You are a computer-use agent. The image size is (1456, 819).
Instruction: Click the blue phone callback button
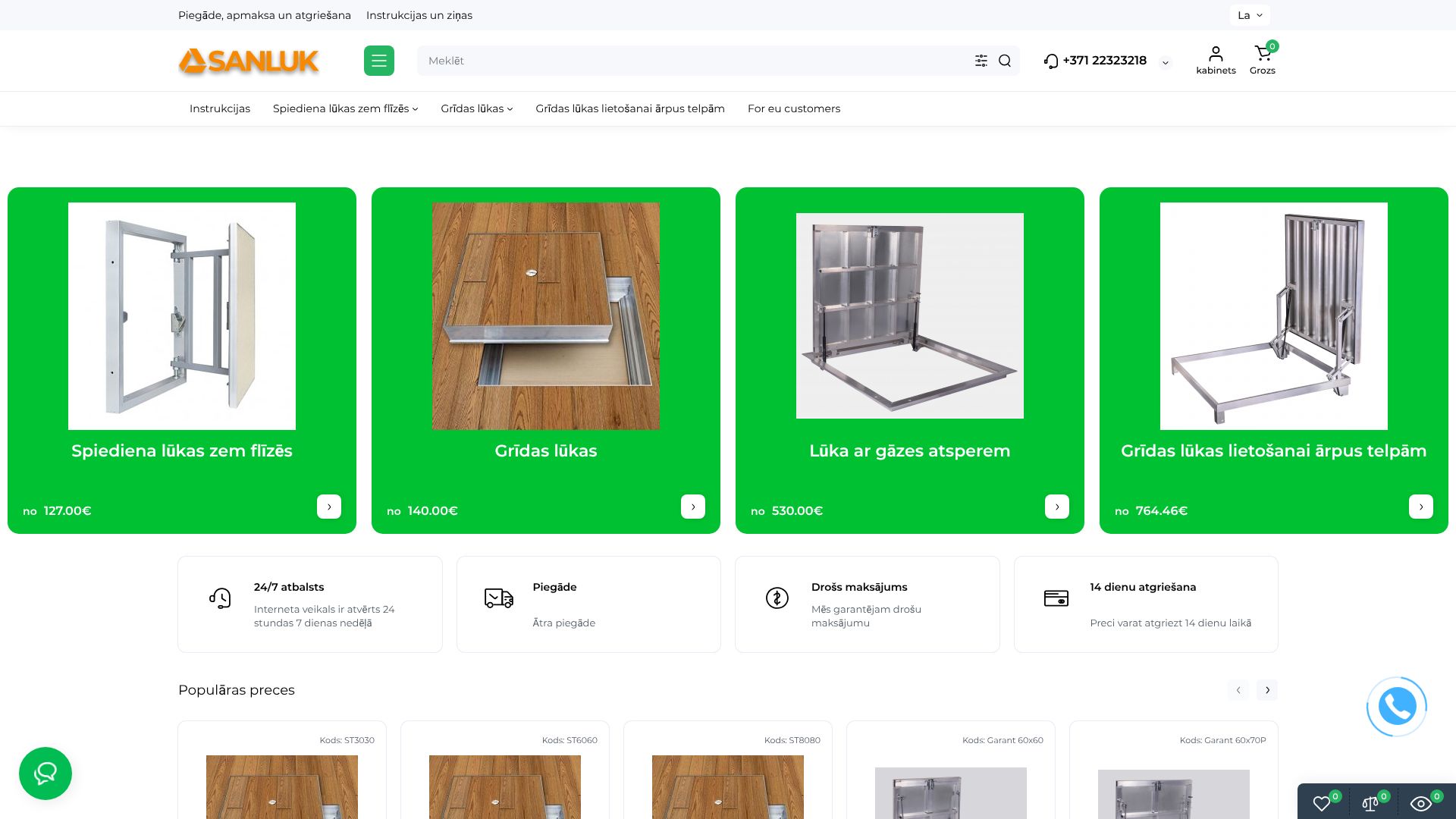[x=1396, y=707]
